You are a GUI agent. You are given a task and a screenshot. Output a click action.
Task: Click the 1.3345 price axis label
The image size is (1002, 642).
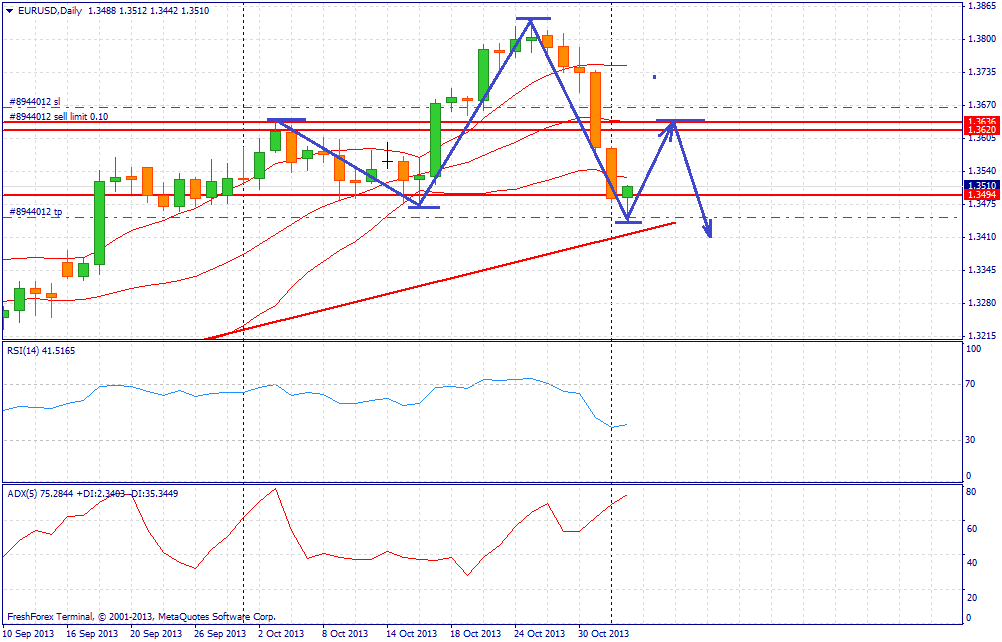pos(982,270)
